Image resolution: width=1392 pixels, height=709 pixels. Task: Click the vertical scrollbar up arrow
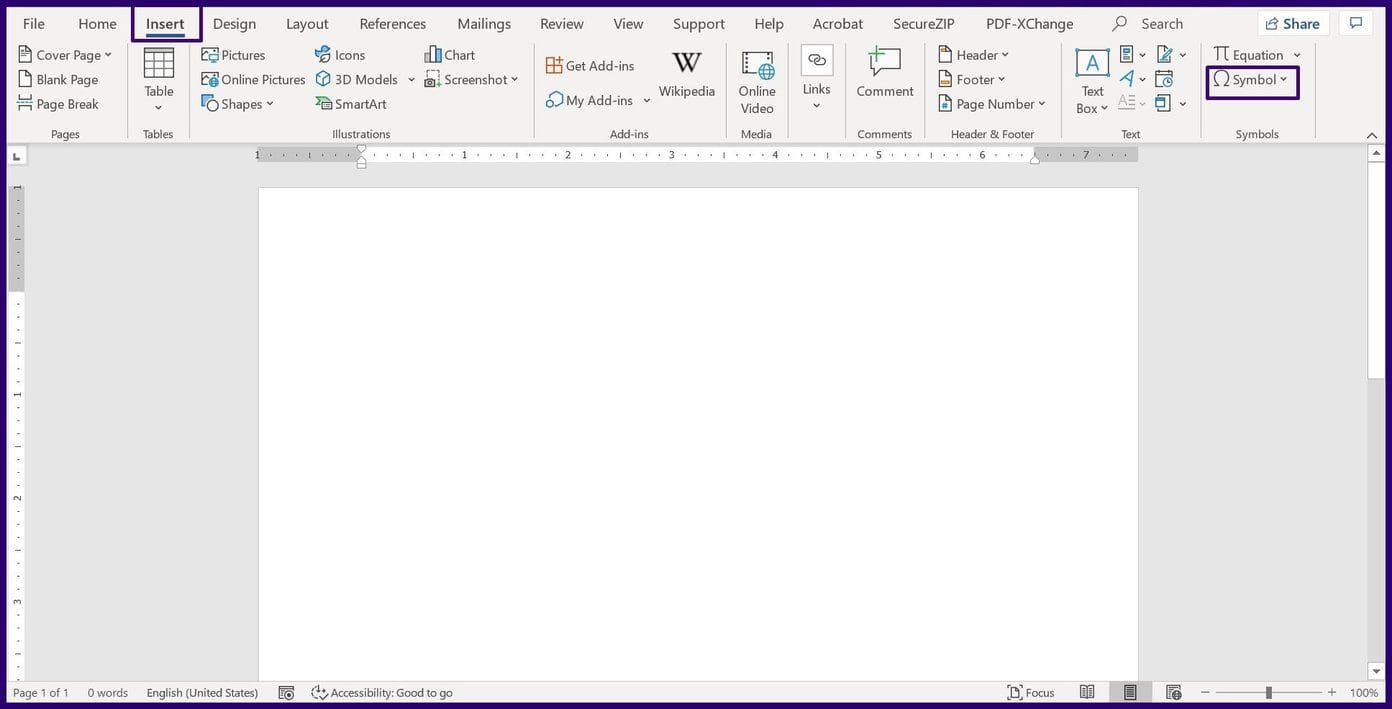click(1376, 153)
